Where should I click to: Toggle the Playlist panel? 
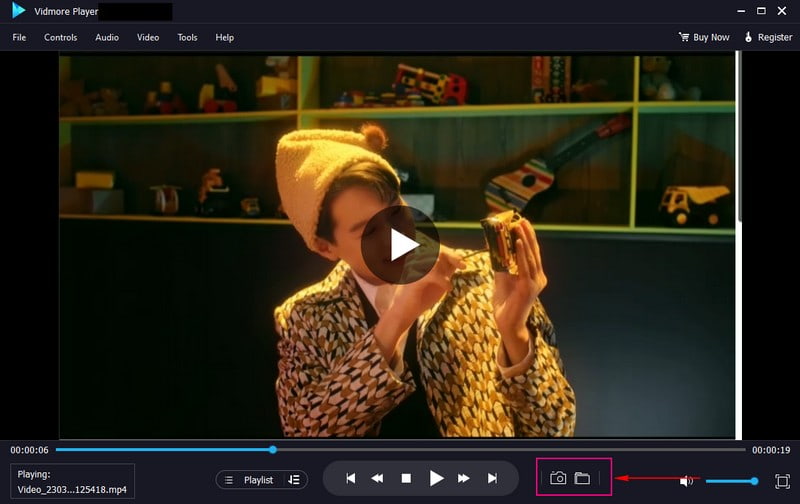click(250, 480)
